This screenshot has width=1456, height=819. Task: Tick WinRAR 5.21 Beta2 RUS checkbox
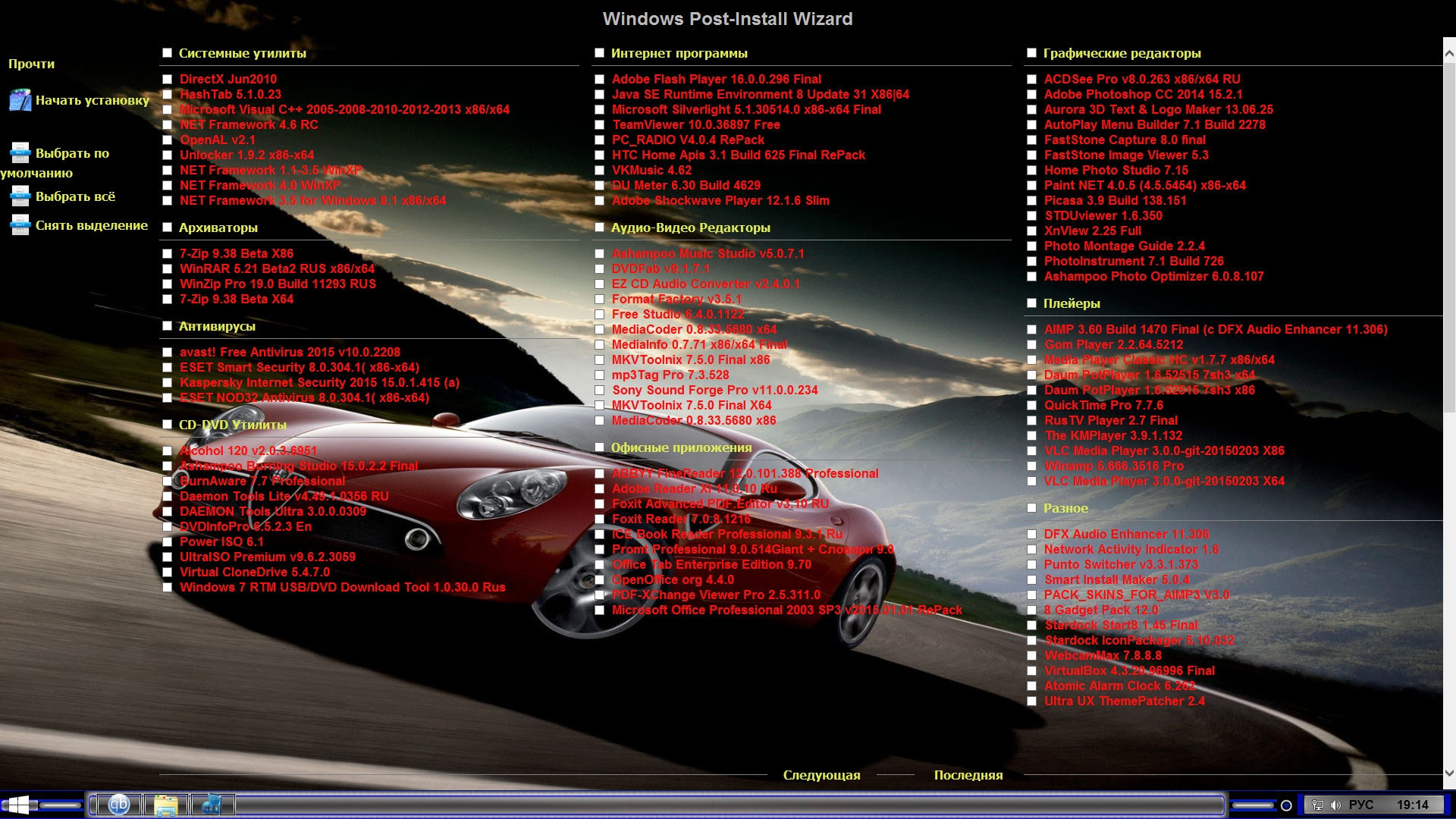(167, 268)
